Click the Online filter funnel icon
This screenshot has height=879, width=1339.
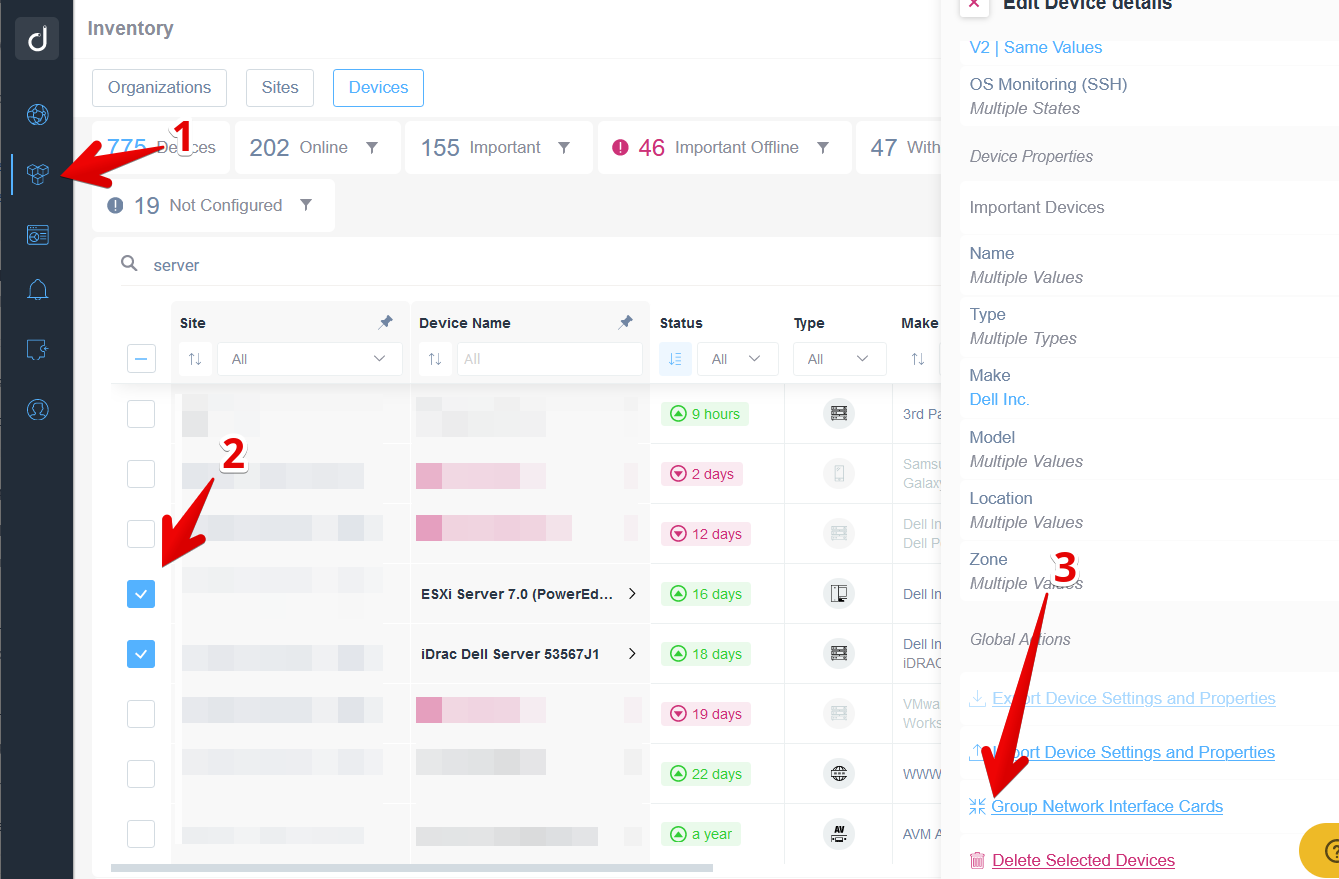372,148
